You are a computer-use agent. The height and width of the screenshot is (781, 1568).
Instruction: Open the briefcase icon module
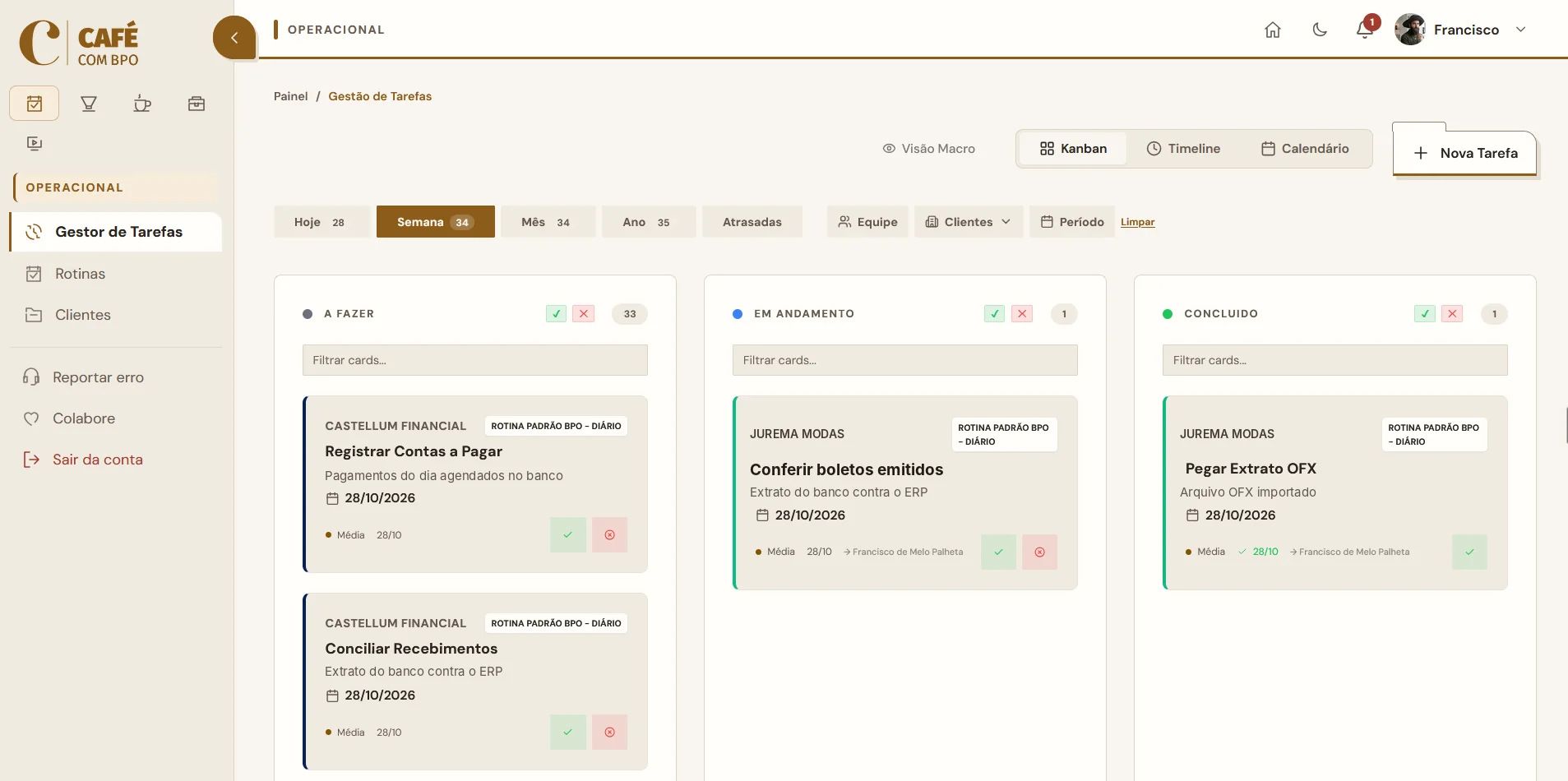(x=197, y=104)
